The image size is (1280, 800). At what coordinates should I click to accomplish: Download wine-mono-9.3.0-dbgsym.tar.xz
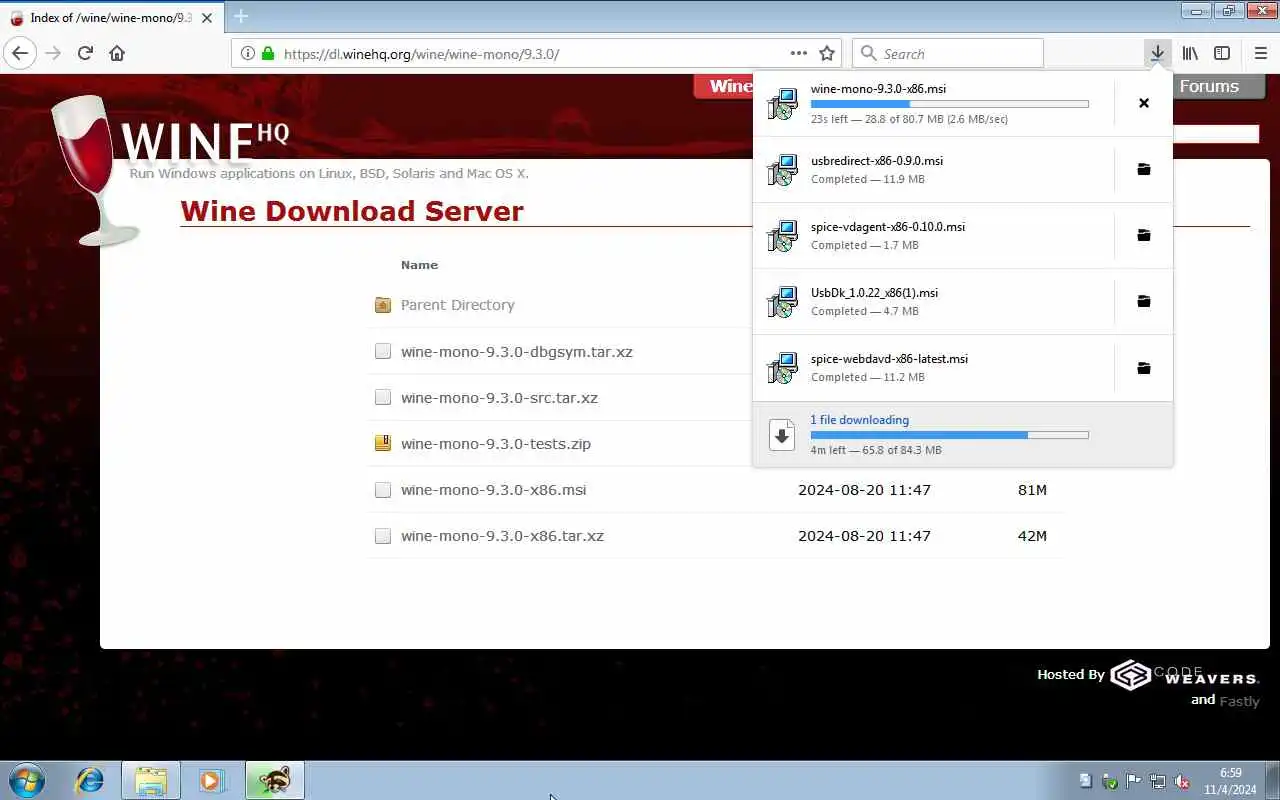516,352
